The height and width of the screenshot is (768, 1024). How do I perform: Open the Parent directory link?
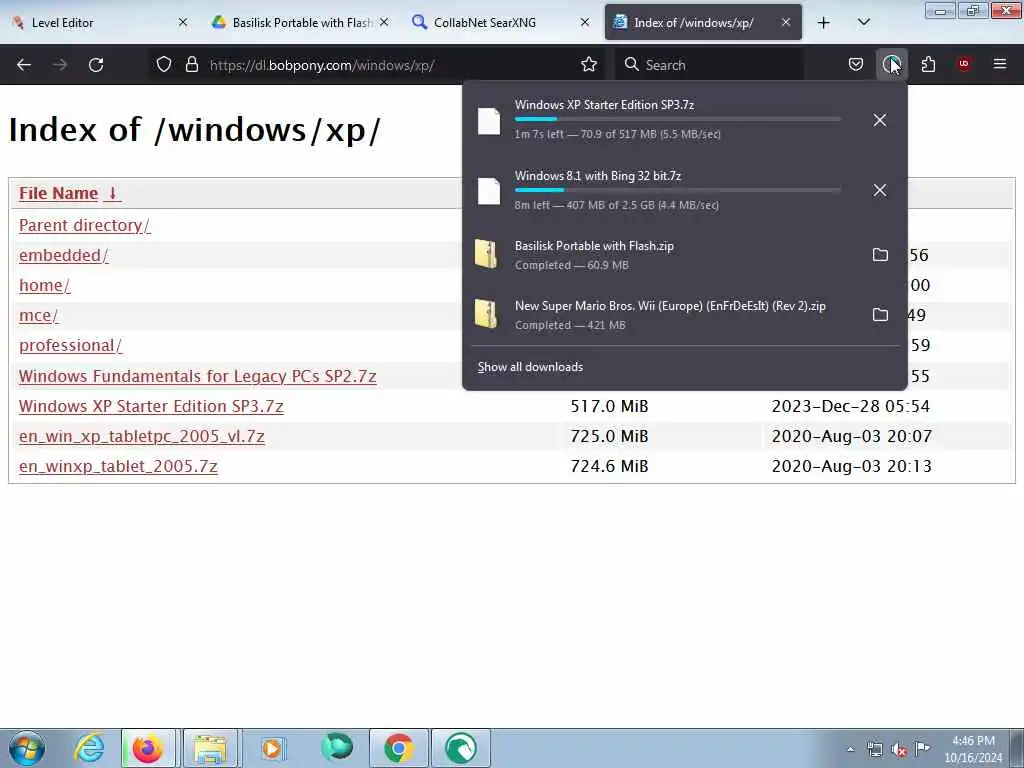[x=84, y=225]
